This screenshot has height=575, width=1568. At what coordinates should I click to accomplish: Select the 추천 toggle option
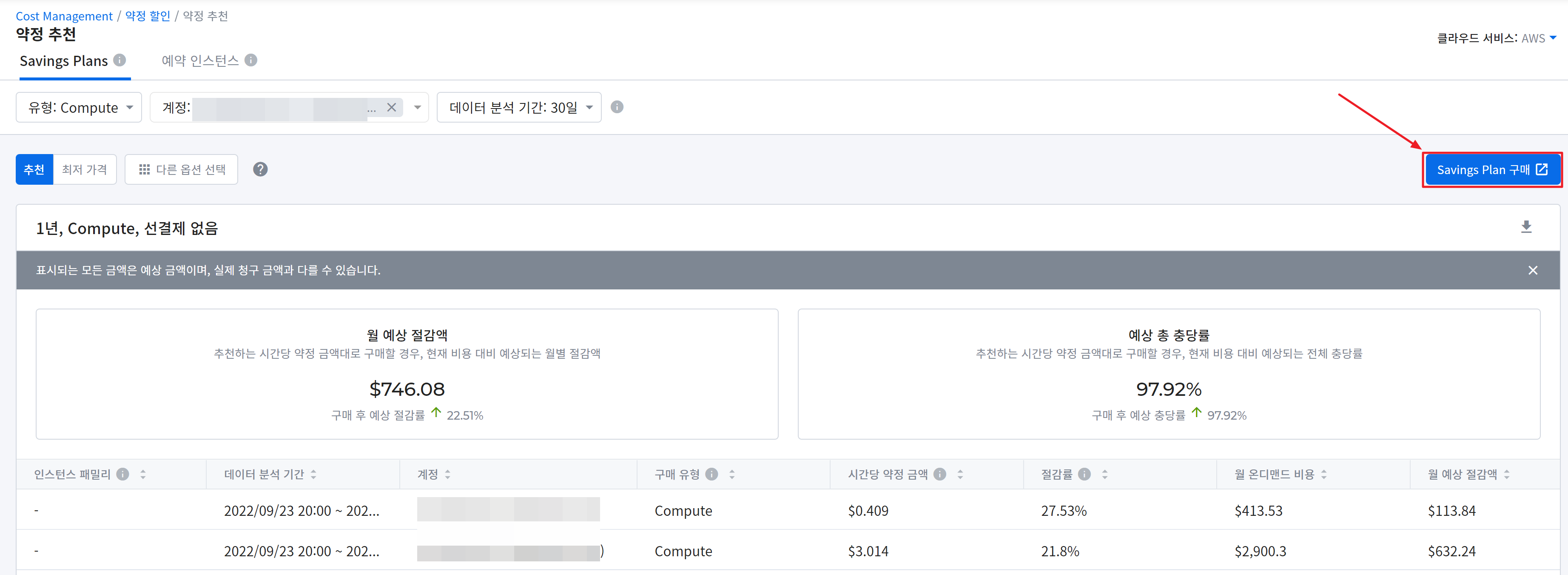coord(34,169)
